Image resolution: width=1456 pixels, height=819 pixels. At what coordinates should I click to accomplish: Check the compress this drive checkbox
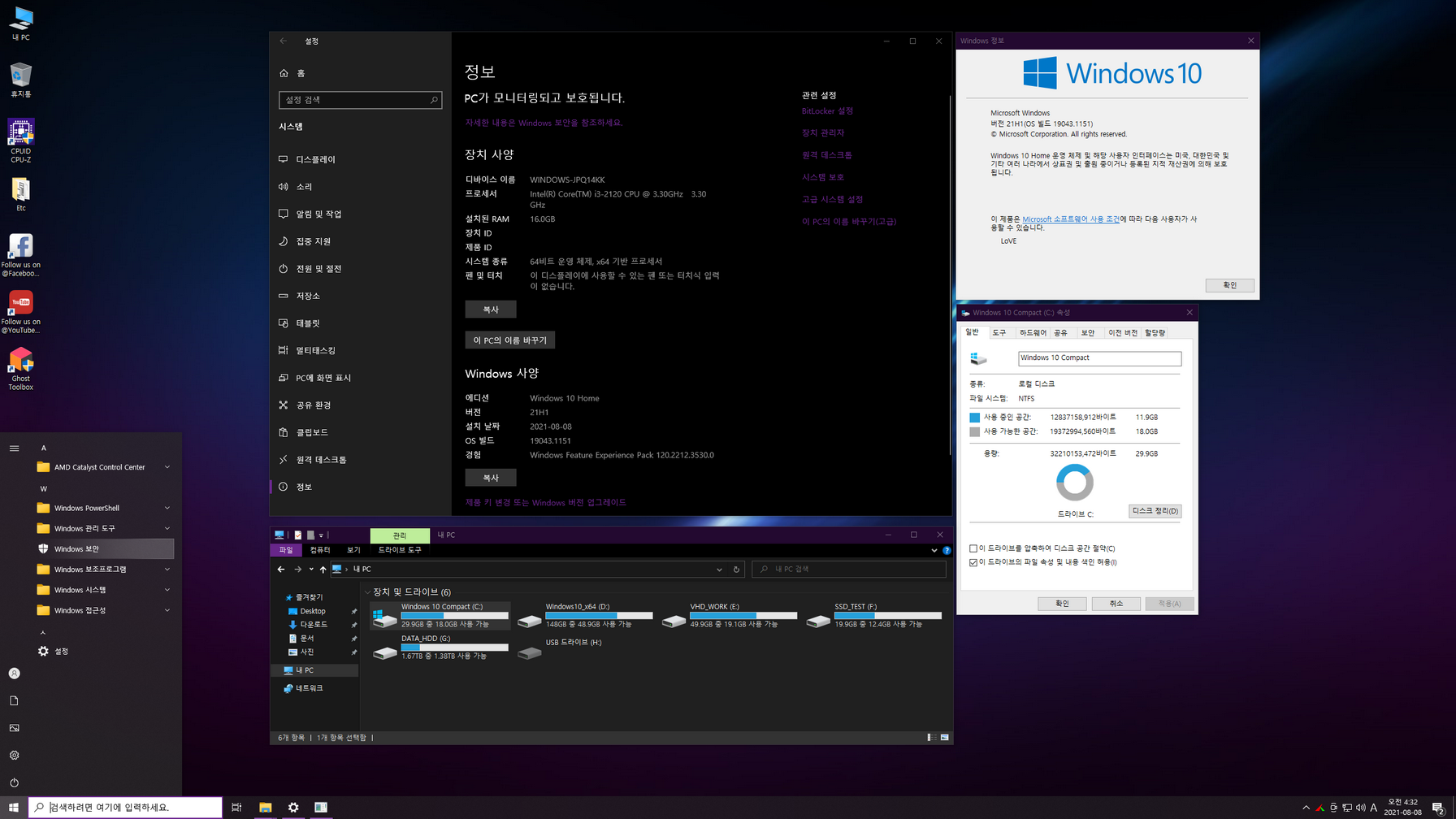[973, 548]
